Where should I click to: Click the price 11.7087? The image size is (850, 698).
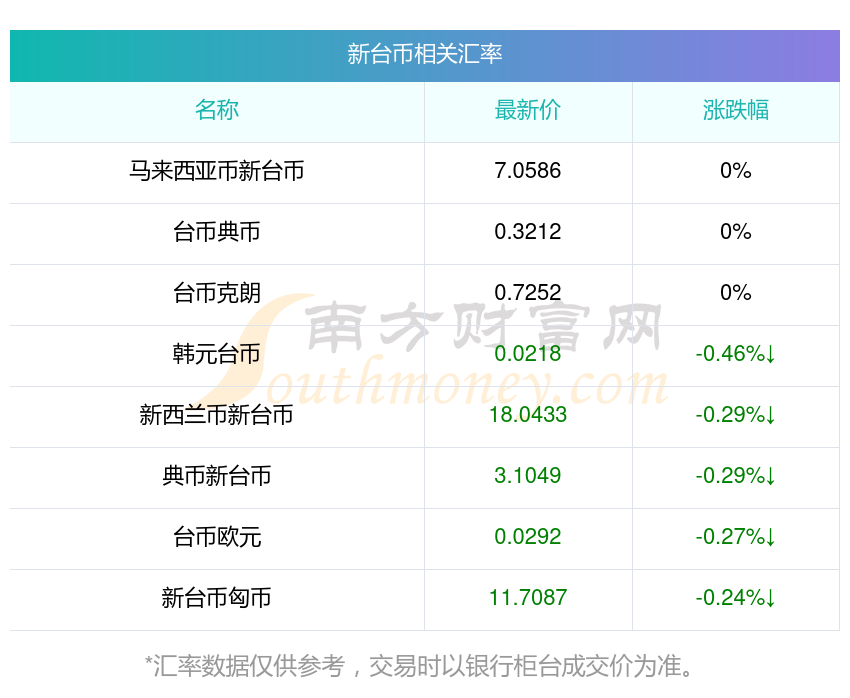pos(527,598)
